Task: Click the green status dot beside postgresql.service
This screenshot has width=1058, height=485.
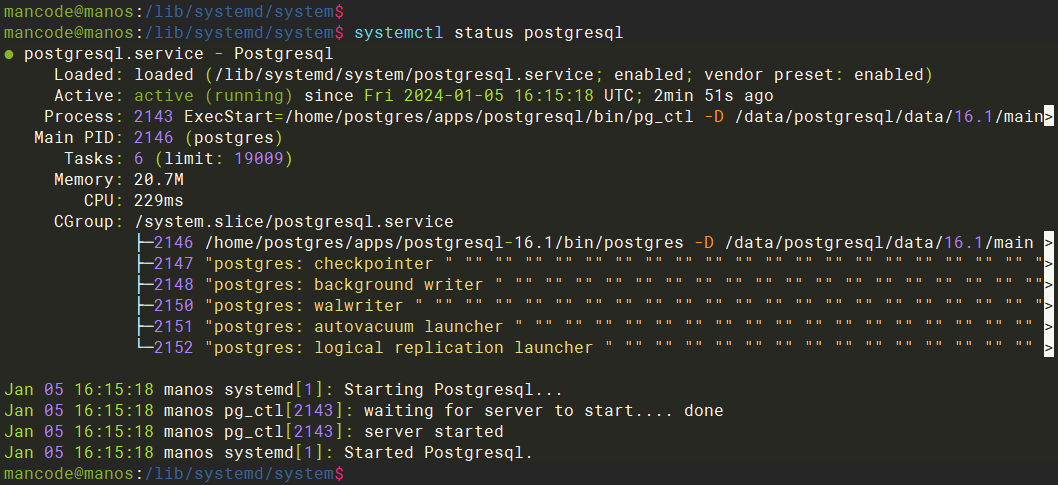Action: tap(9, 54)
